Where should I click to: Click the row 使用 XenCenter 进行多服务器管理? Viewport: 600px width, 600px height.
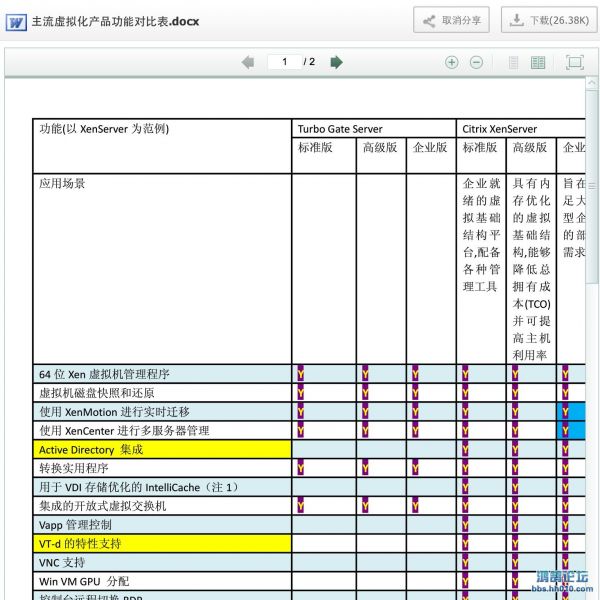coord(162,430)
